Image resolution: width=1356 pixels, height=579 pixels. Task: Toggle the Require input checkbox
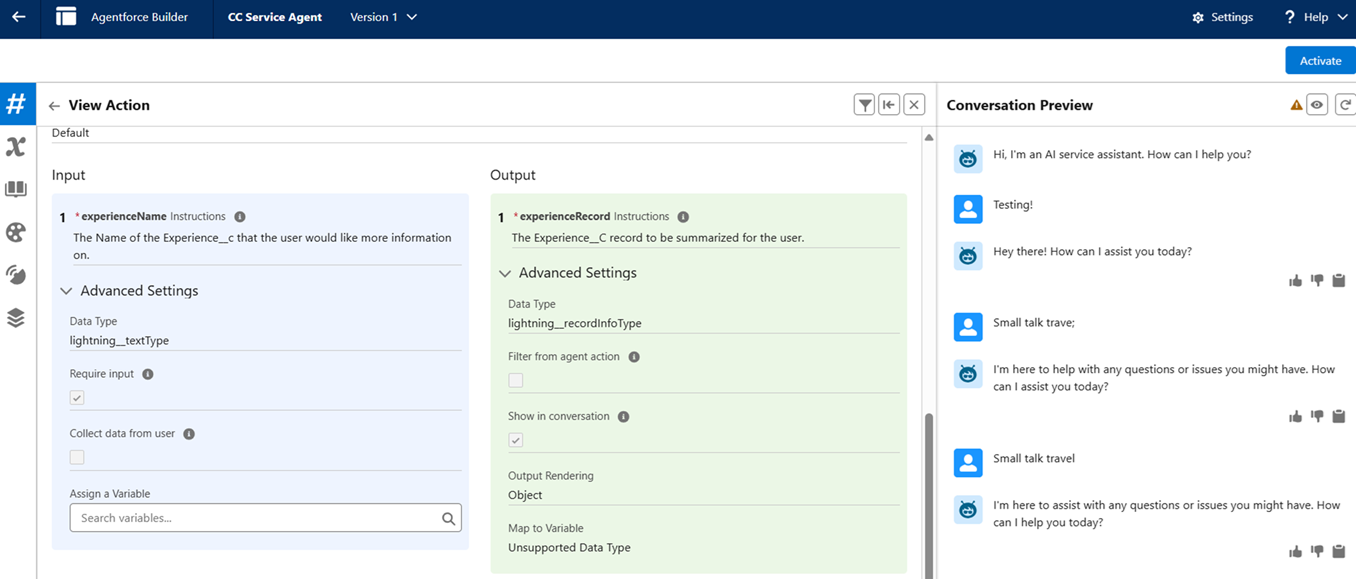pyautogui.click(x=77, y=397)
